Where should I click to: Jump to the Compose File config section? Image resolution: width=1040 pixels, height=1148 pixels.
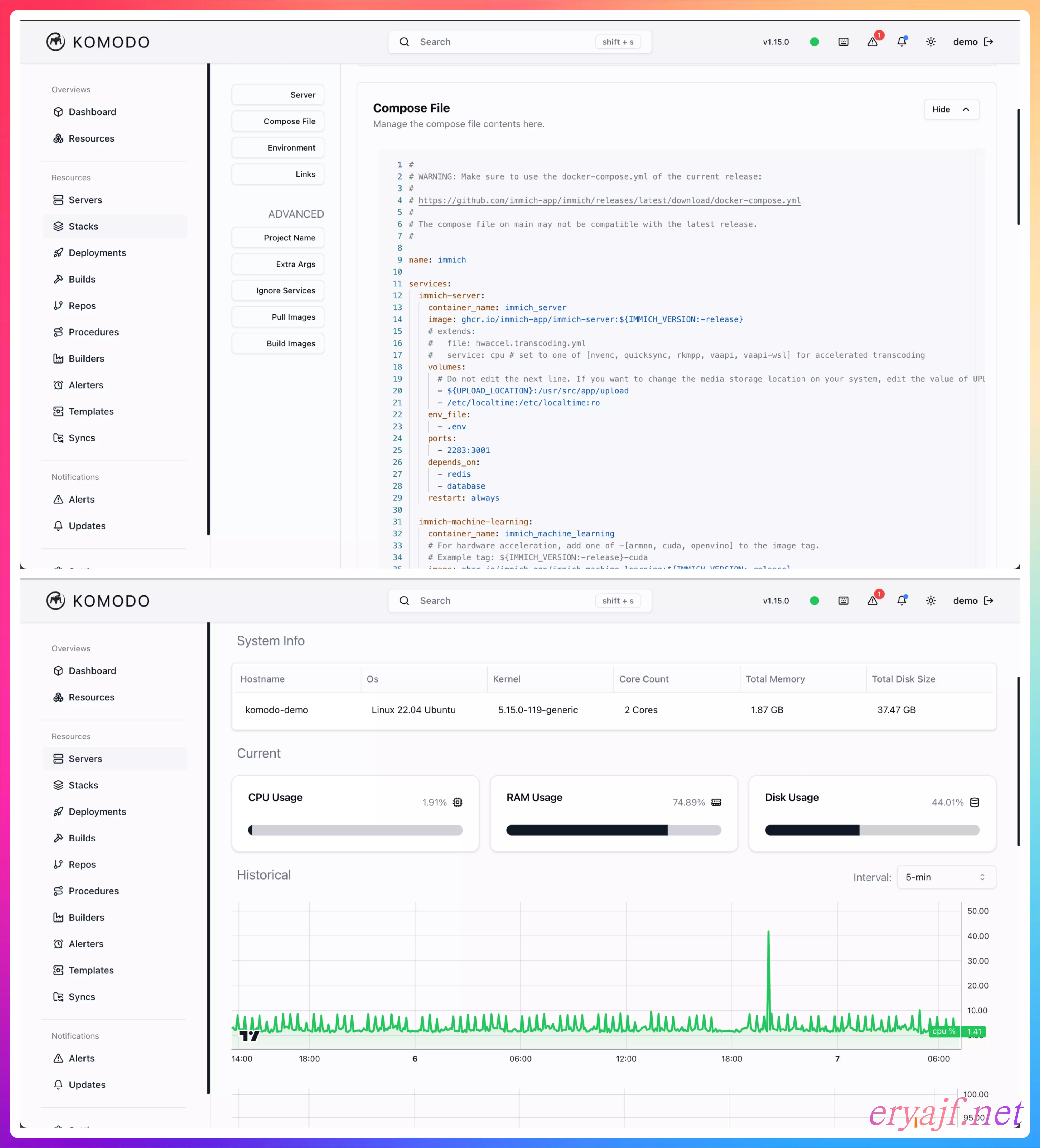click(278, 121)
